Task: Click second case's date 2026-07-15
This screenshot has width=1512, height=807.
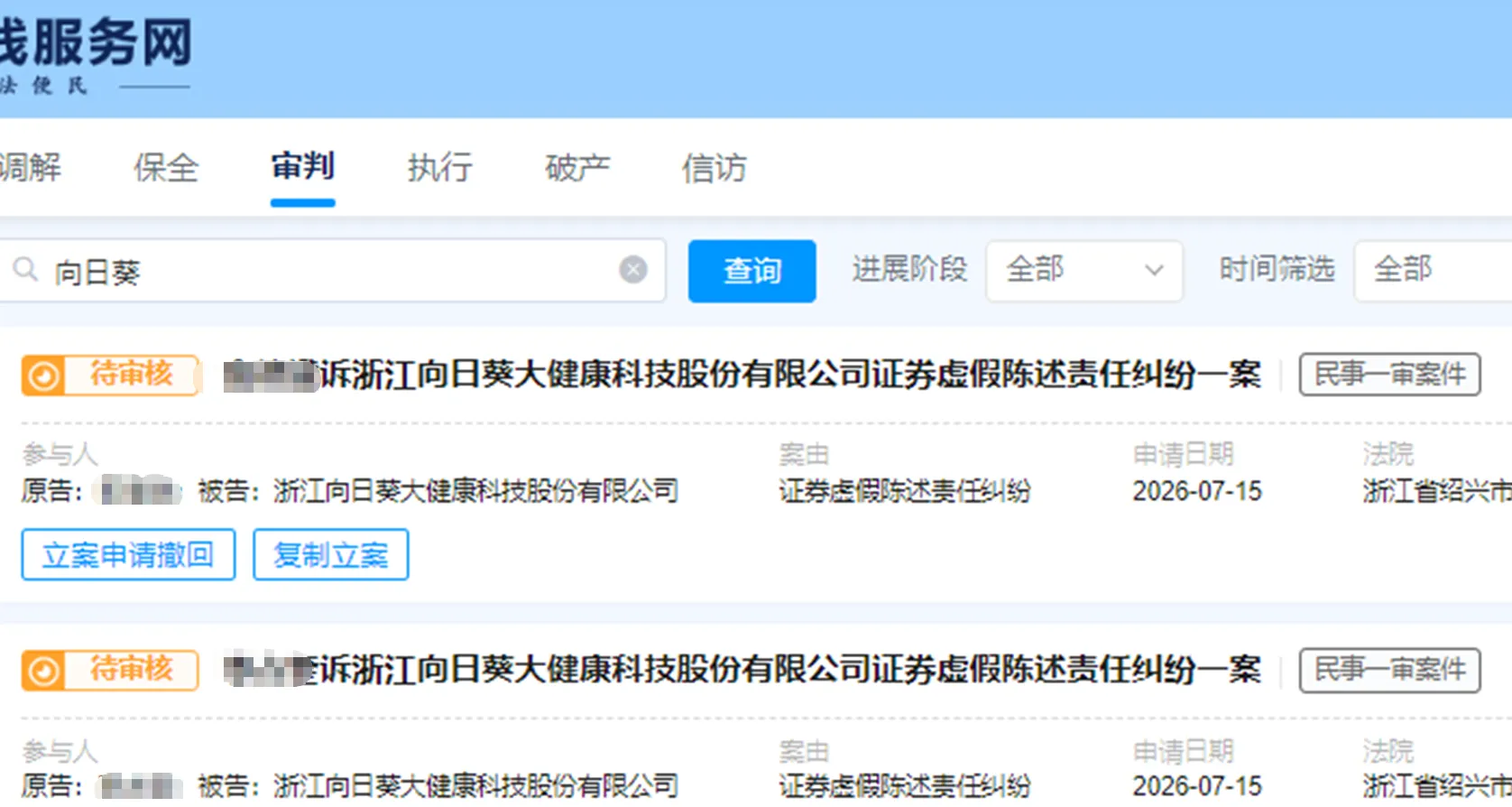Action: [1197, 786]
